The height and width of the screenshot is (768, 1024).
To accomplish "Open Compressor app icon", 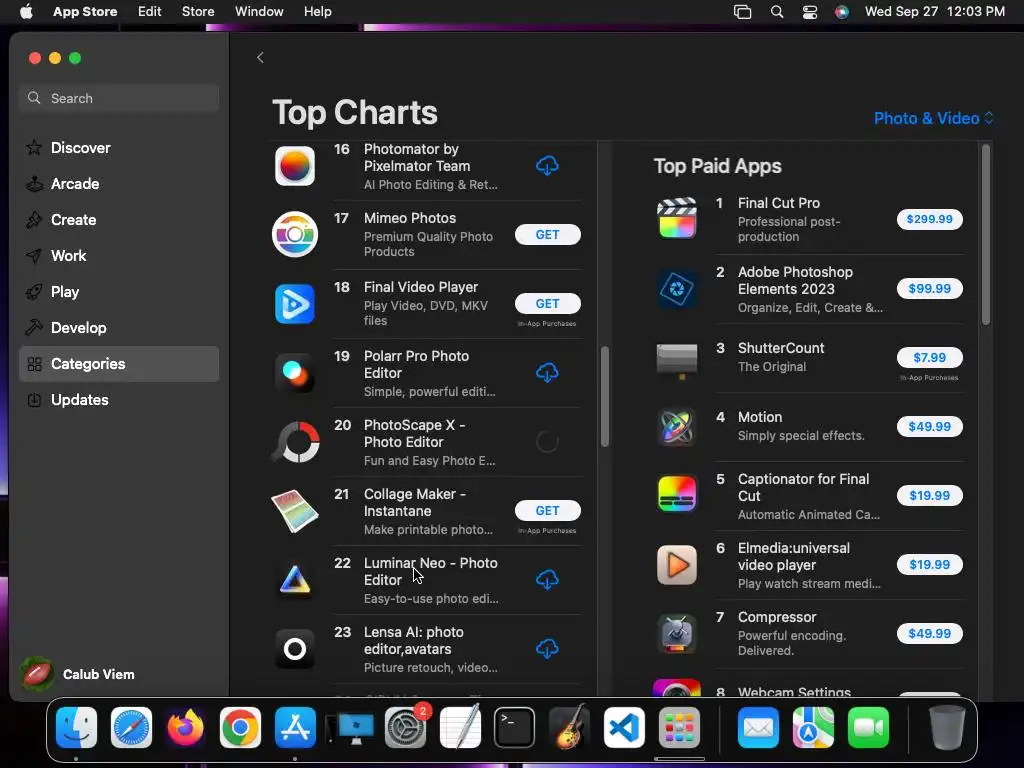I will [677, 633].
